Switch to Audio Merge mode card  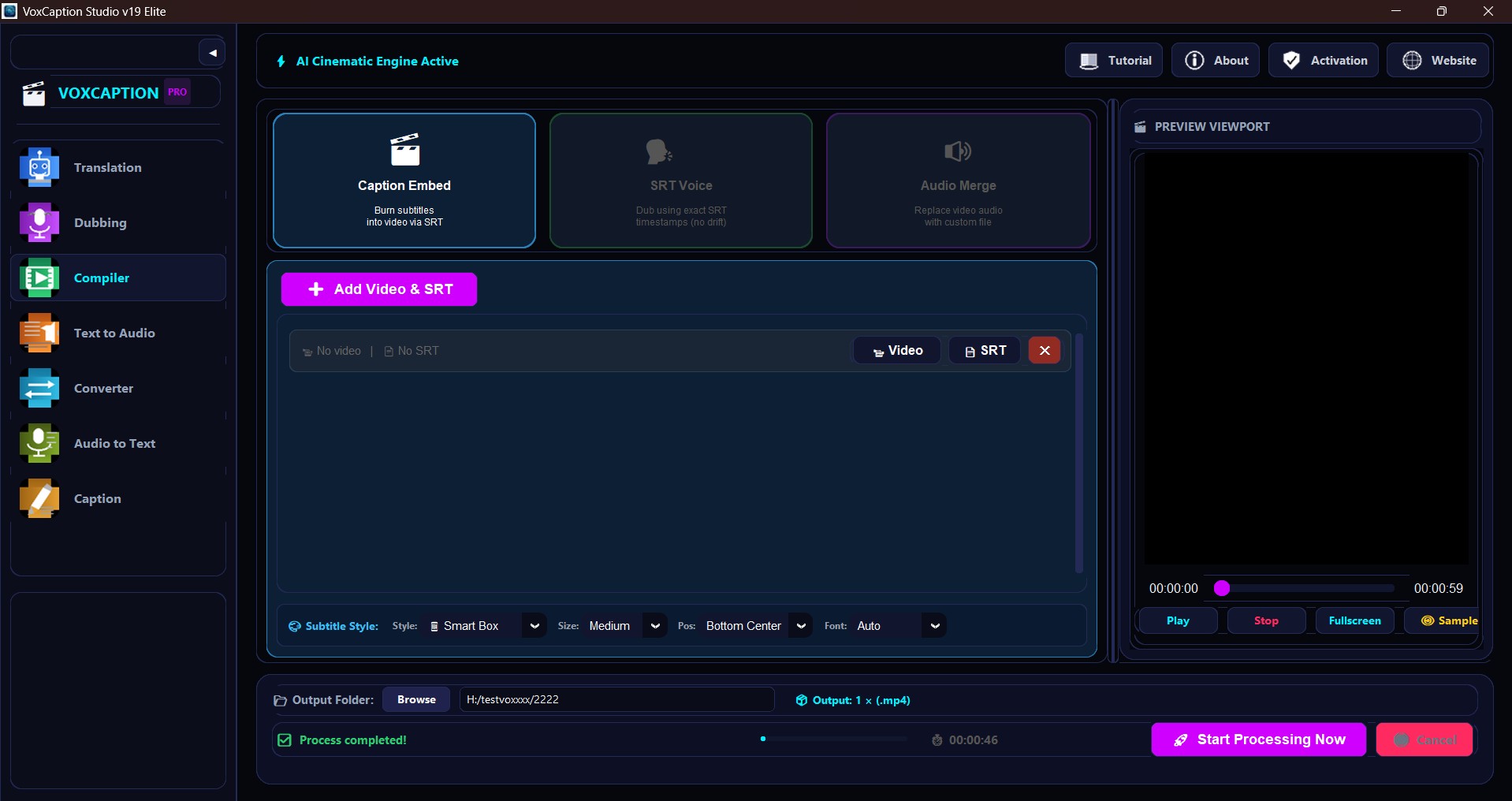click(959, 181)
